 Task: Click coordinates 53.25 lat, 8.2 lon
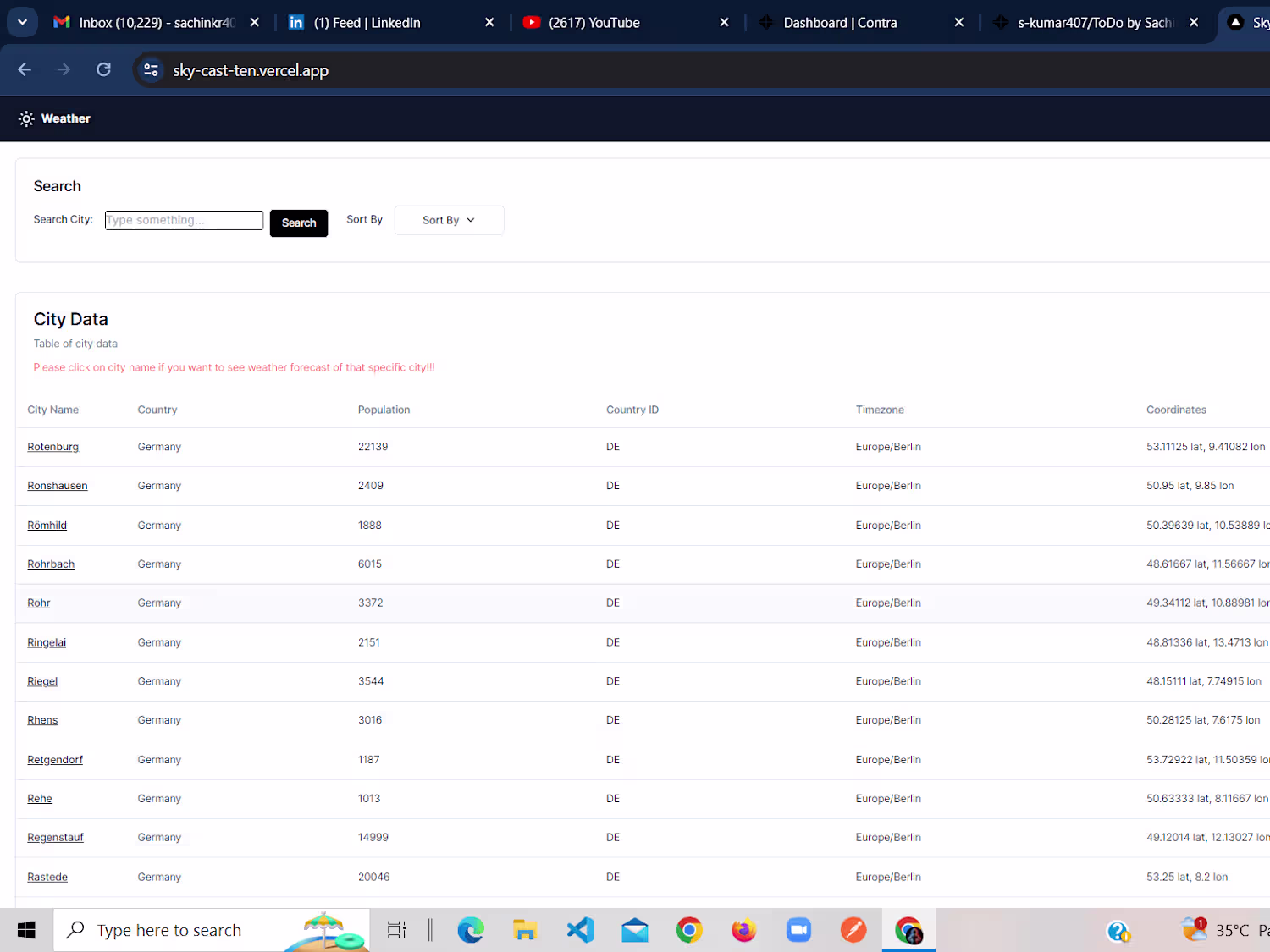coord(1187,877)
